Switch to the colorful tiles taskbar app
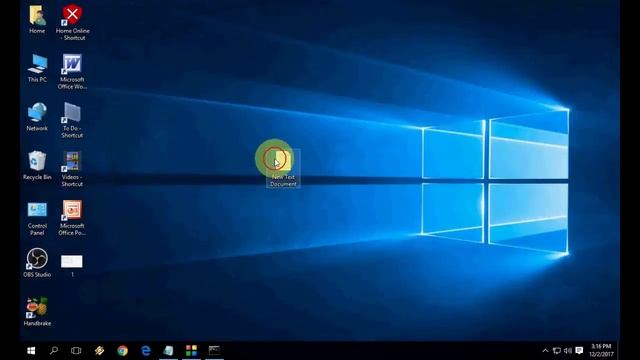Screen dimensions: 640x360 [x=191, y=351]
